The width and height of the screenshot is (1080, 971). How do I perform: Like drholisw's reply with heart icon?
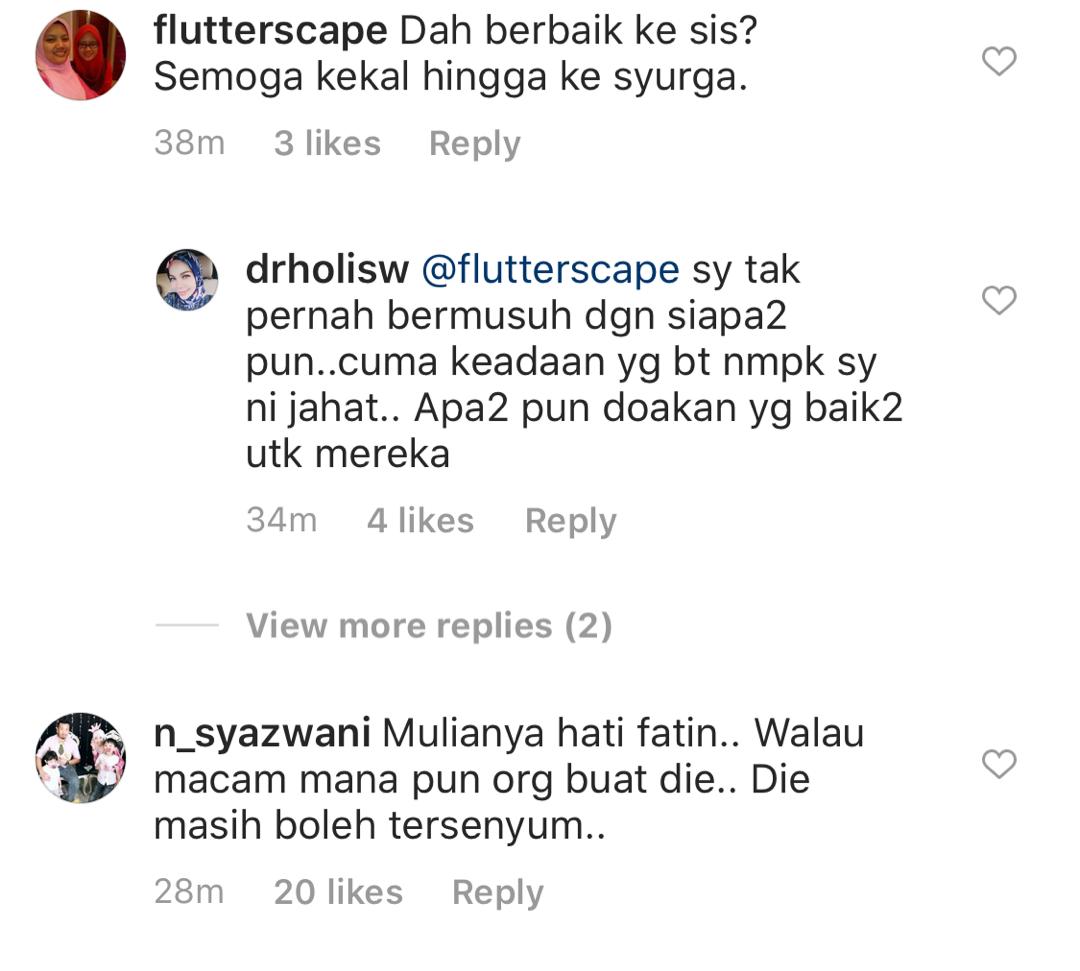click(999, 300)
